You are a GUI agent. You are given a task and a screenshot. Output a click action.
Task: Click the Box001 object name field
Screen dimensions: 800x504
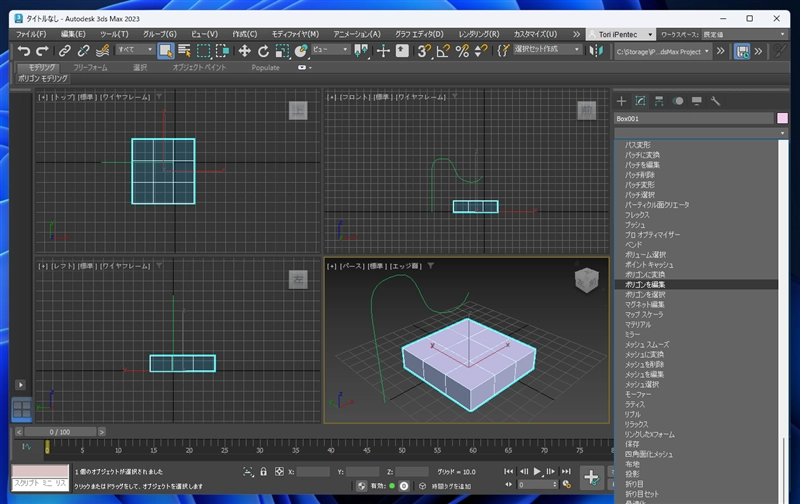pos(694,118)
